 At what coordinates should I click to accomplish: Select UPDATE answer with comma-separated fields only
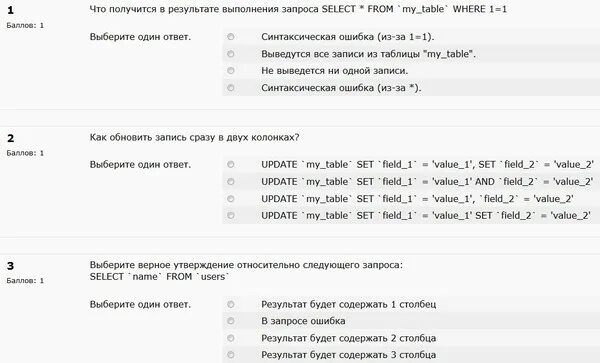point(230,199)
